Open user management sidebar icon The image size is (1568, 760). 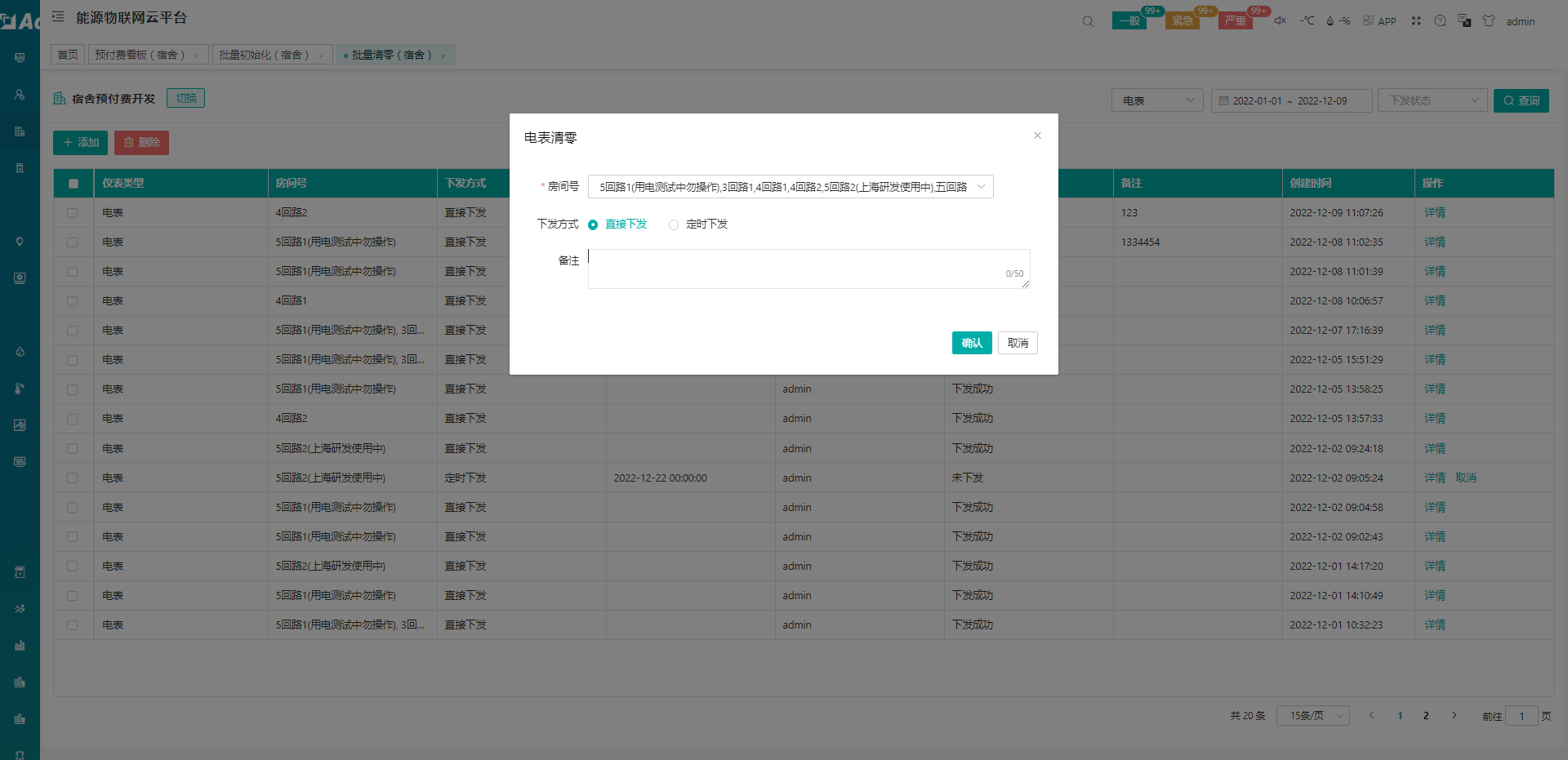pyautogui.click(x=20, y=95)
